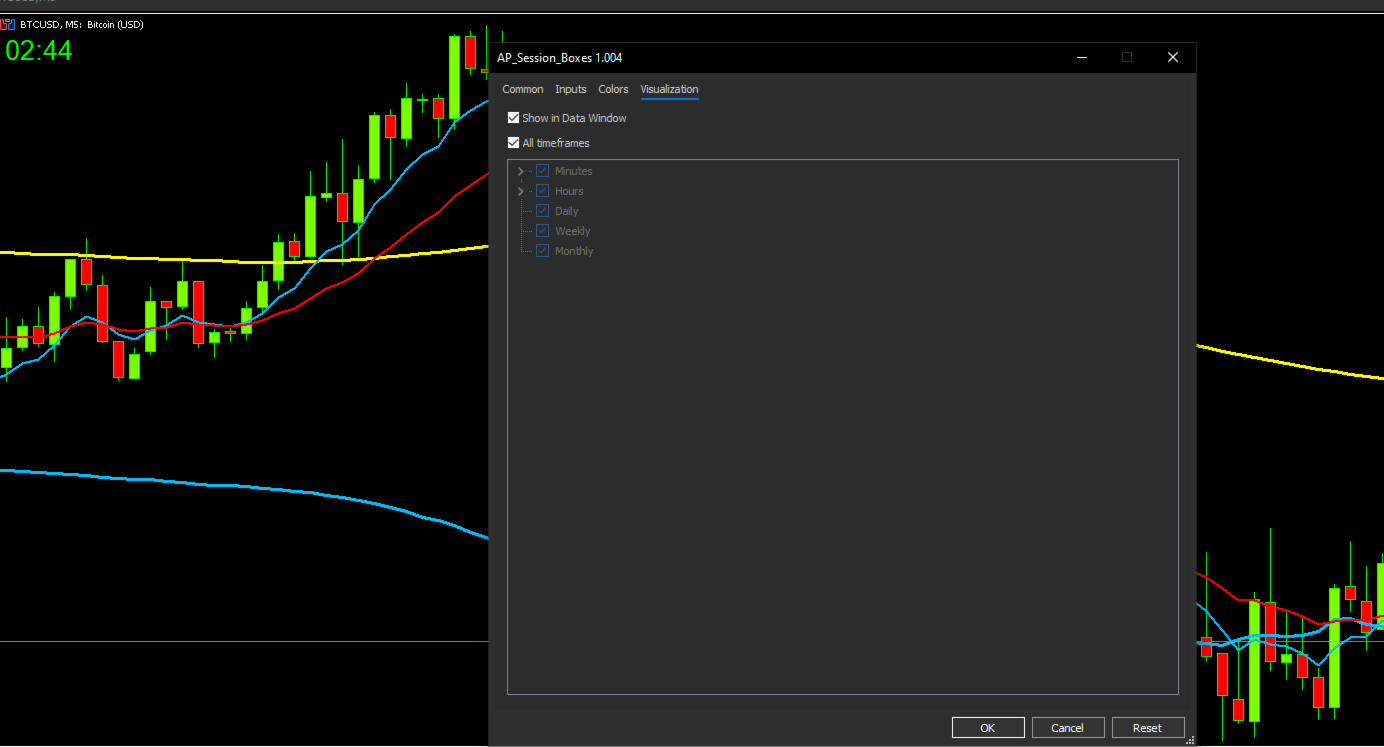The image size is (1384, 747).
Task: Select the Weekly label in tree
Action: 573,231
